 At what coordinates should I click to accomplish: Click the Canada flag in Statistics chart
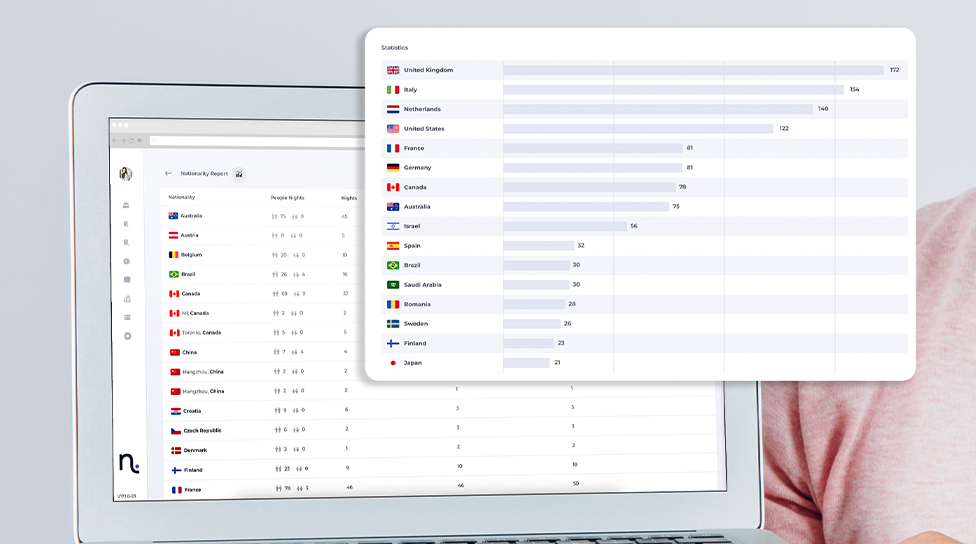point(393,187)
